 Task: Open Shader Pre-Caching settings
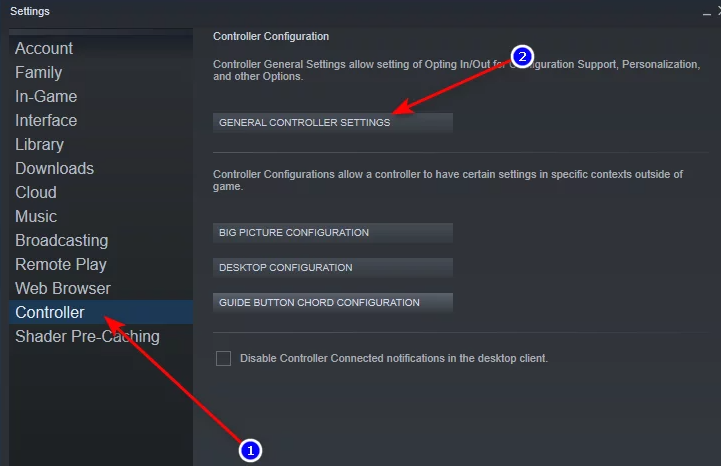coord(101,336)
